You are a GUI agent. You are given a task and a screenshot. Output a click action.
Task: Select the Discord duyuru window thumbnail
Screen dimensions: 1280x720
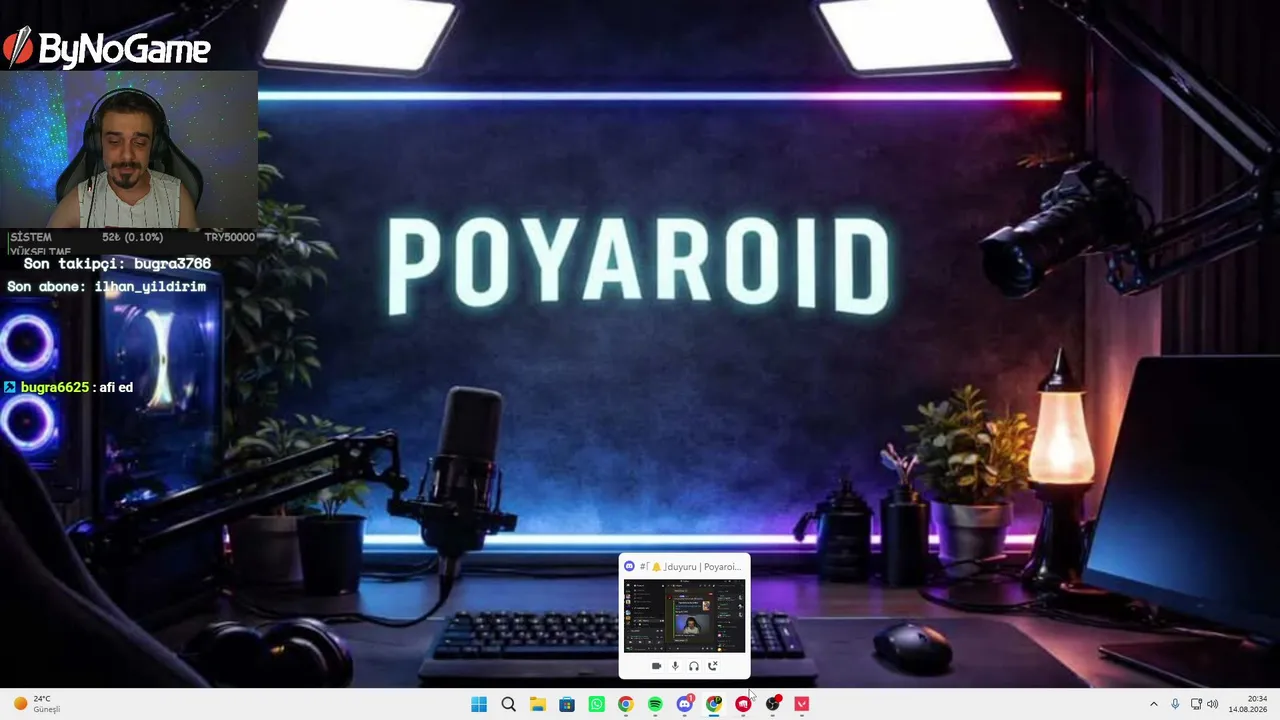(684, 616)
